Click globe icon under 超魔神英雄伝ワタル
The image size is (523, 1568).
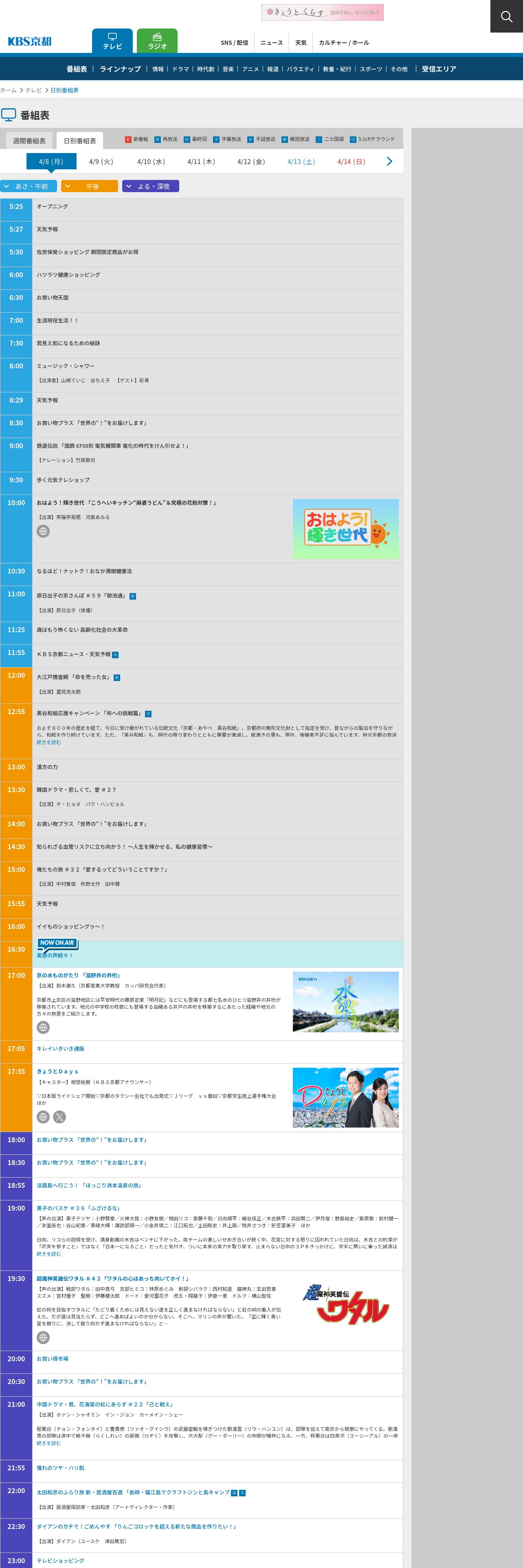[43, 1337]
